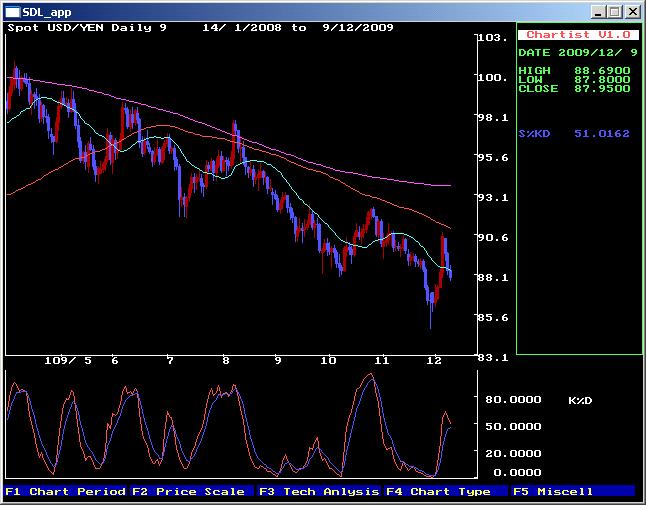Click the DATE 2009/12/ 9 readout

coord(578,53)
